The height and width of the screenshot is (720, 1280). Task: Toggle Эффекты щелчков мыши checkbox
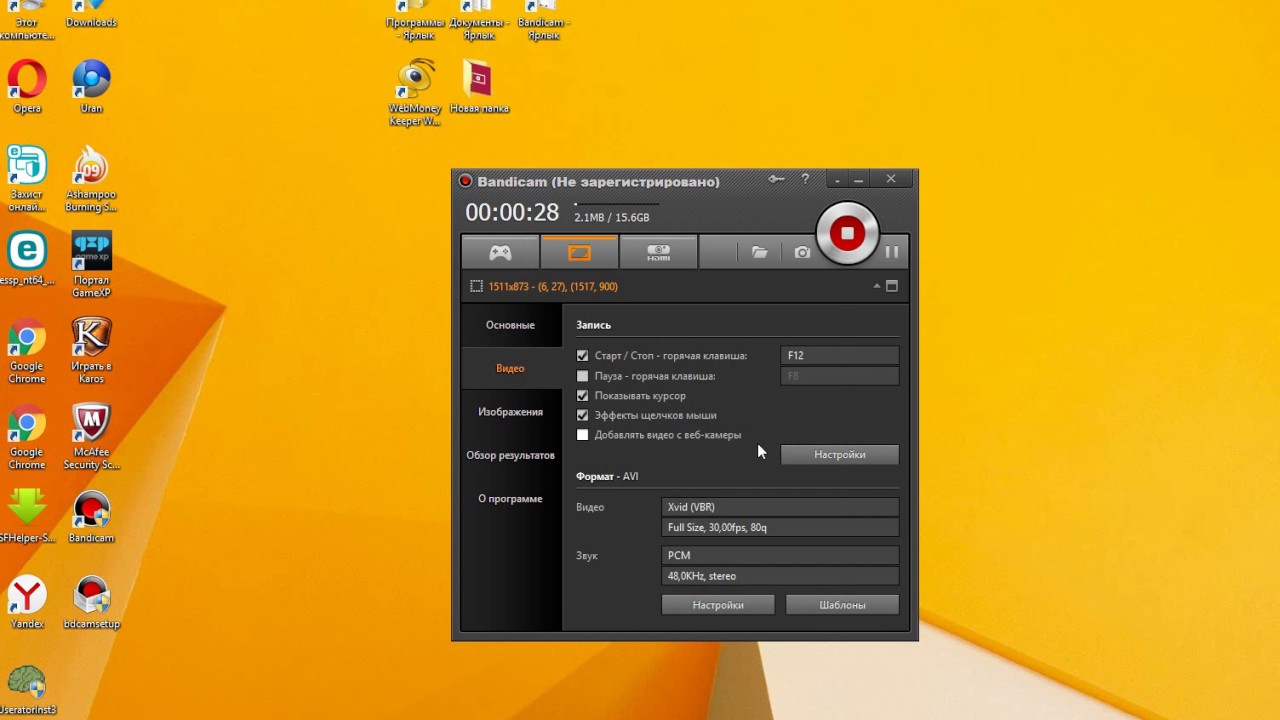click(583, 415)
